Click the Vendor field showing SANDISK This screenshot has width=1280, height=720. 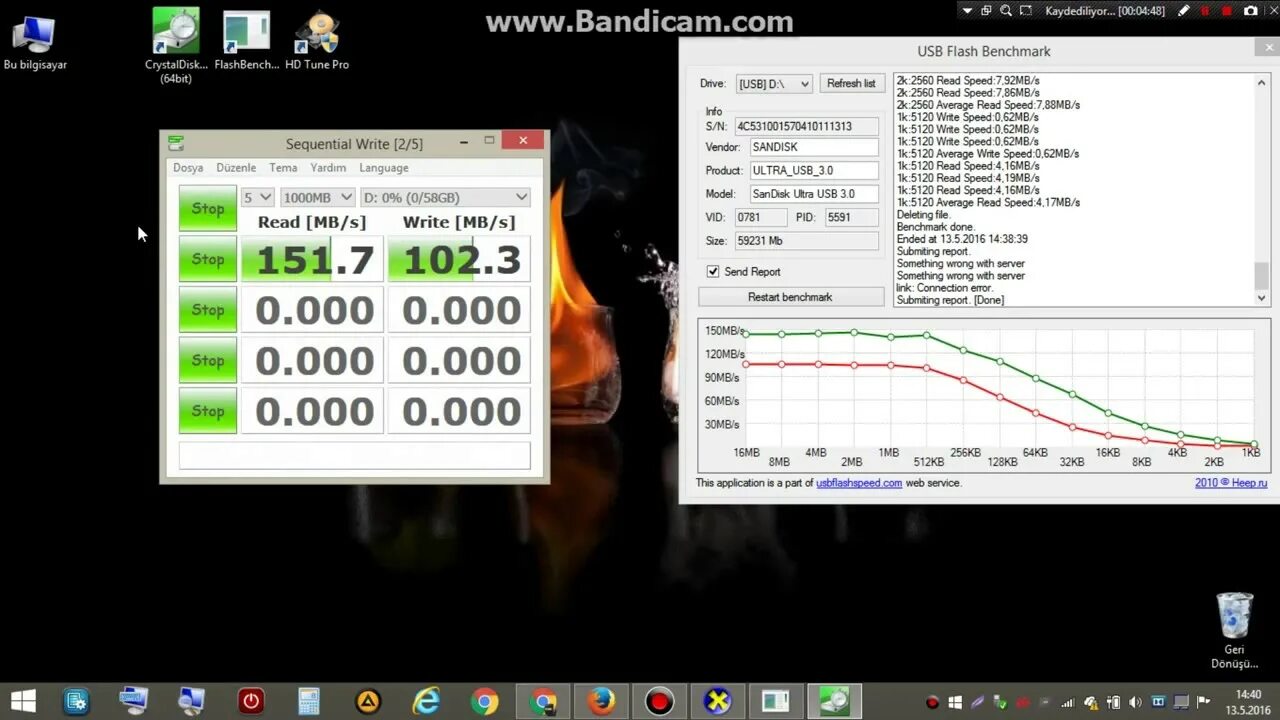[813, 147]
